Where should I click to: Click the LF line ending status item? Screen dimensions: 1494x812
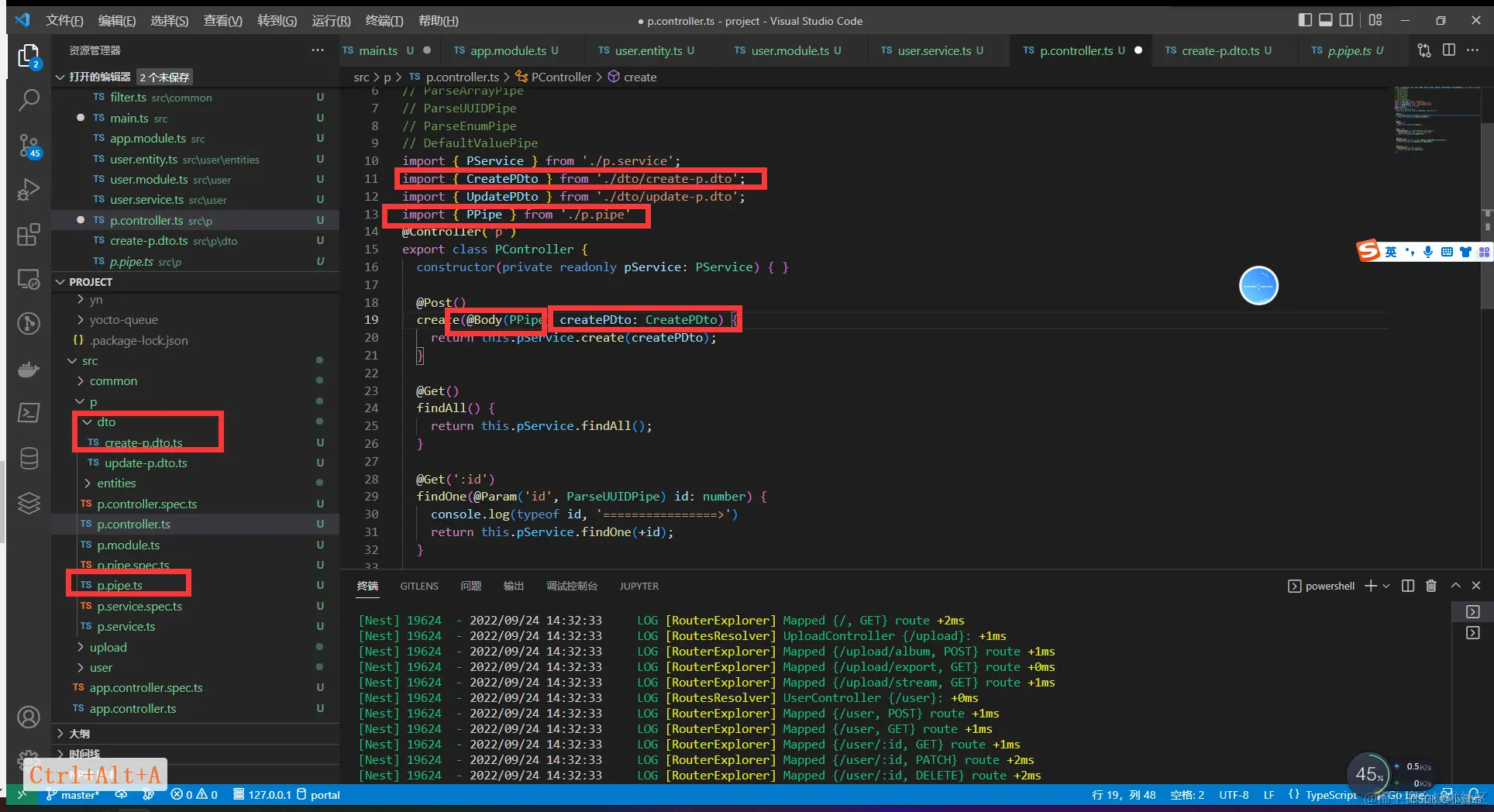click(x=1269, y=794)
